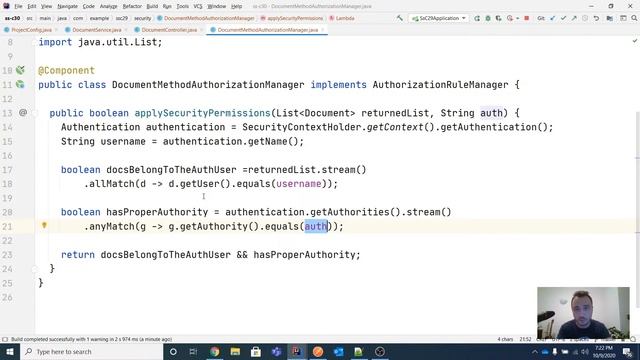Click the Rerun application icon

477,18
